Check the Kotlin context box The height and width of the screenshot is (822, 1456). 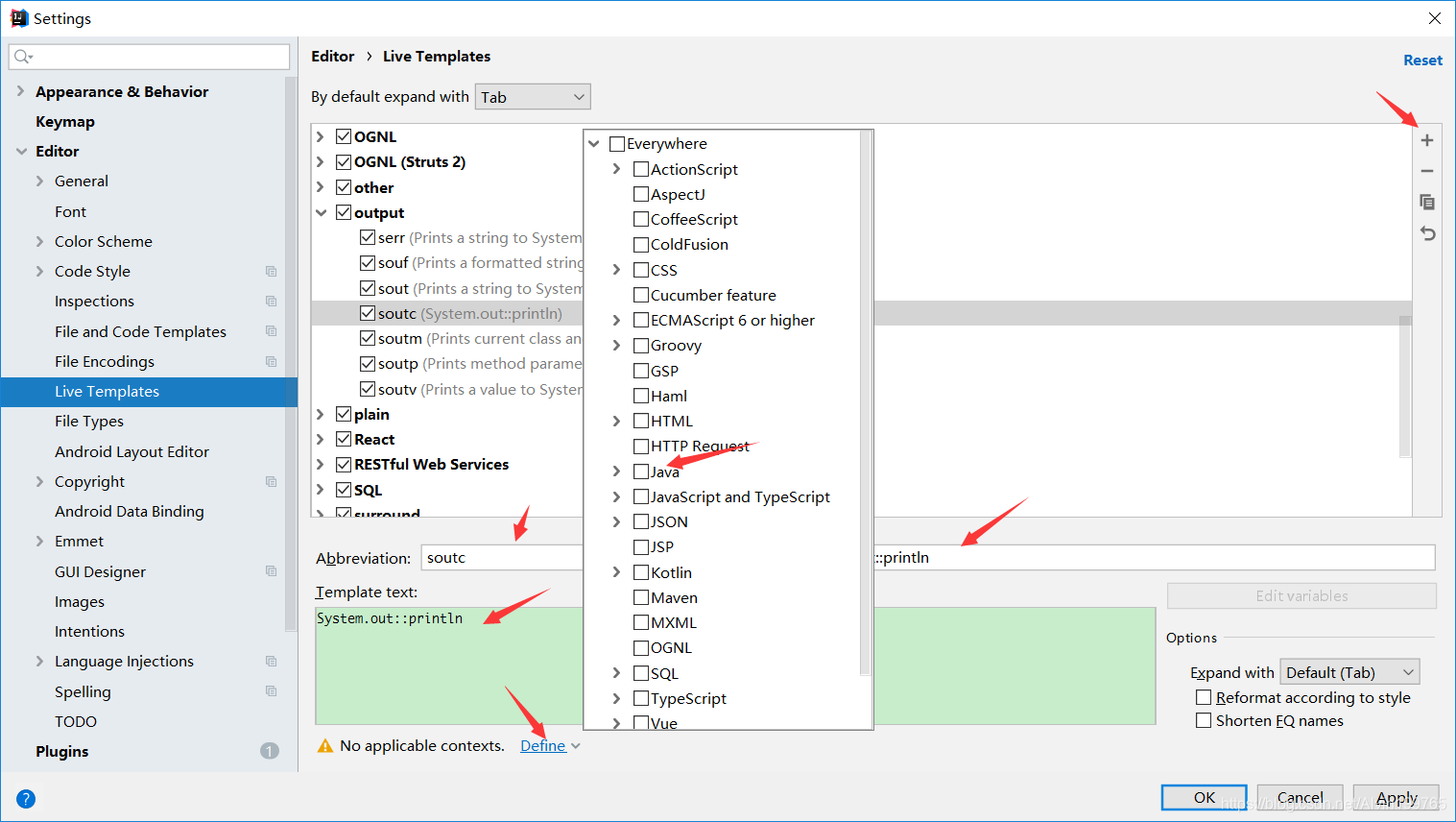[641, 572]
